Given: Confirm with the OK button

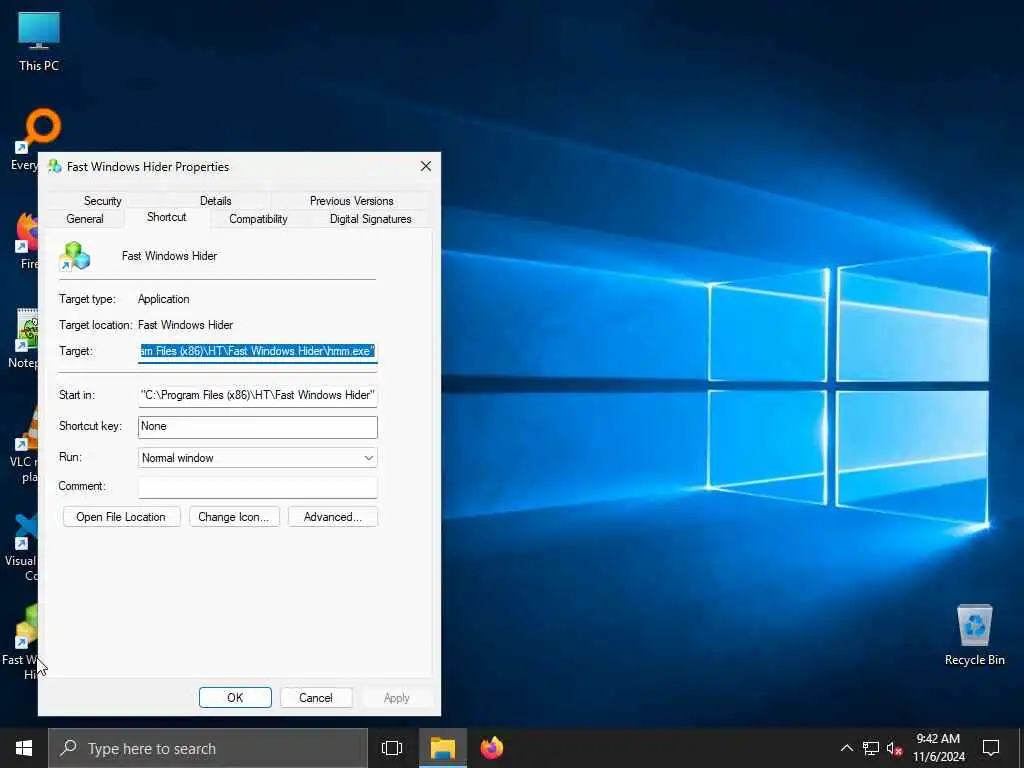Looking at the screenshot, I should pyautogui.click(x=235, y=697).
